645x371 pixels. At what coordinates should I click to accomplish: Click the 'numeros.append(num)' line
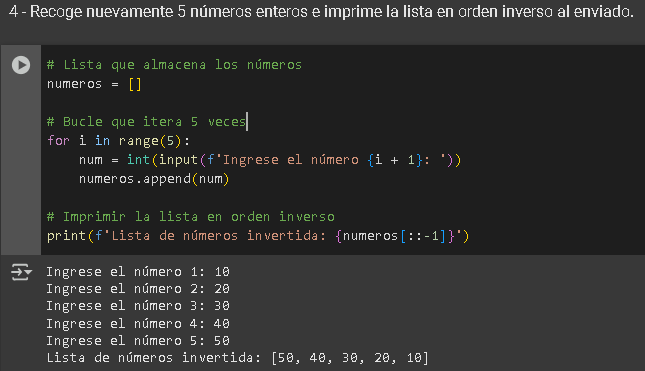[154, 179]
